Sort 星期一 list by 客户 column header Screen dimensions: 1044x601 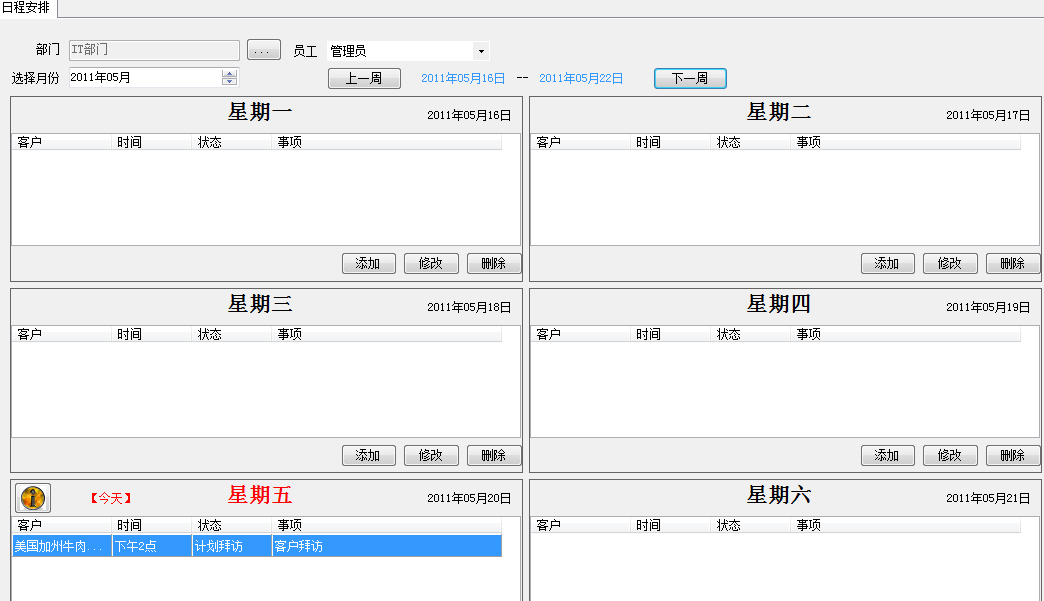click(61, 142)
